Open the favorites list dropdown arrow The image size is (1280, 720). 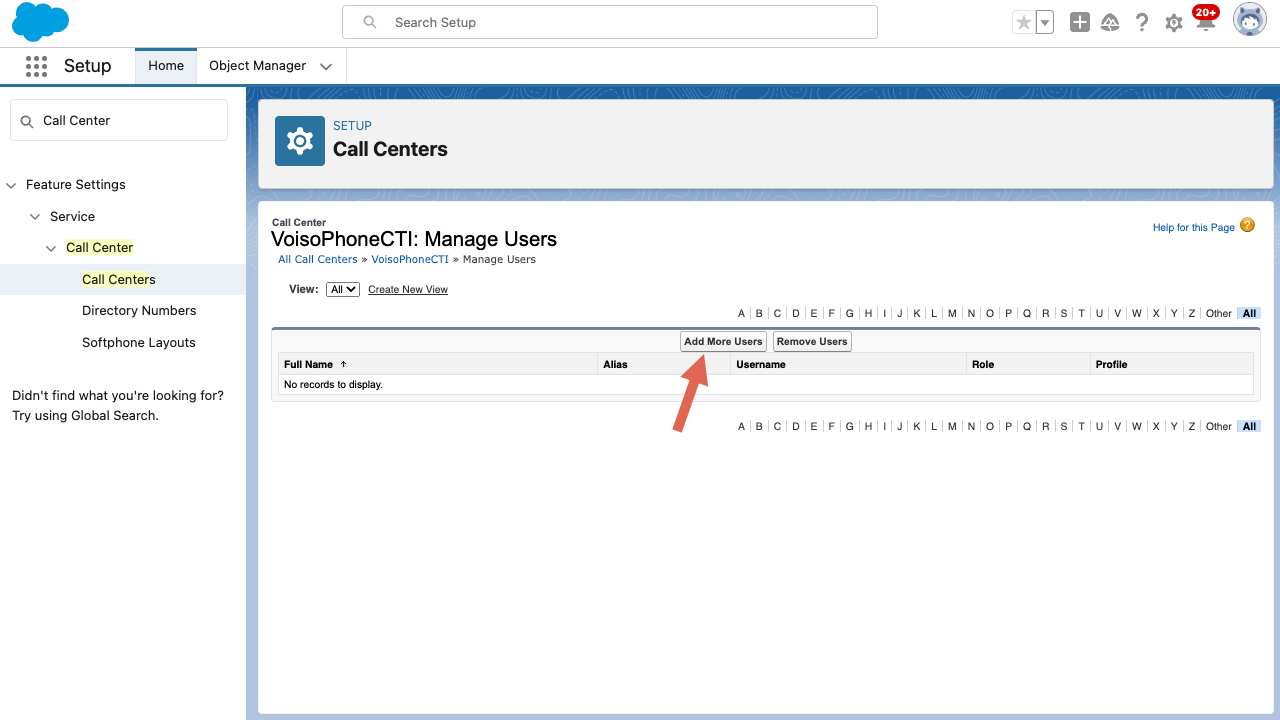pos(1045,22)
